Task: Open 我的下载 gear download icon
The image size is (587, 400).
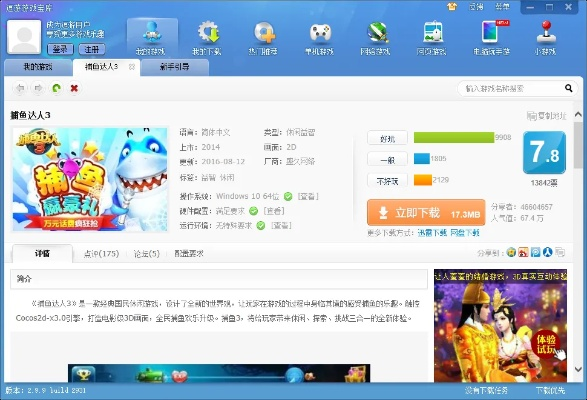Action: (x=207, y=38)
